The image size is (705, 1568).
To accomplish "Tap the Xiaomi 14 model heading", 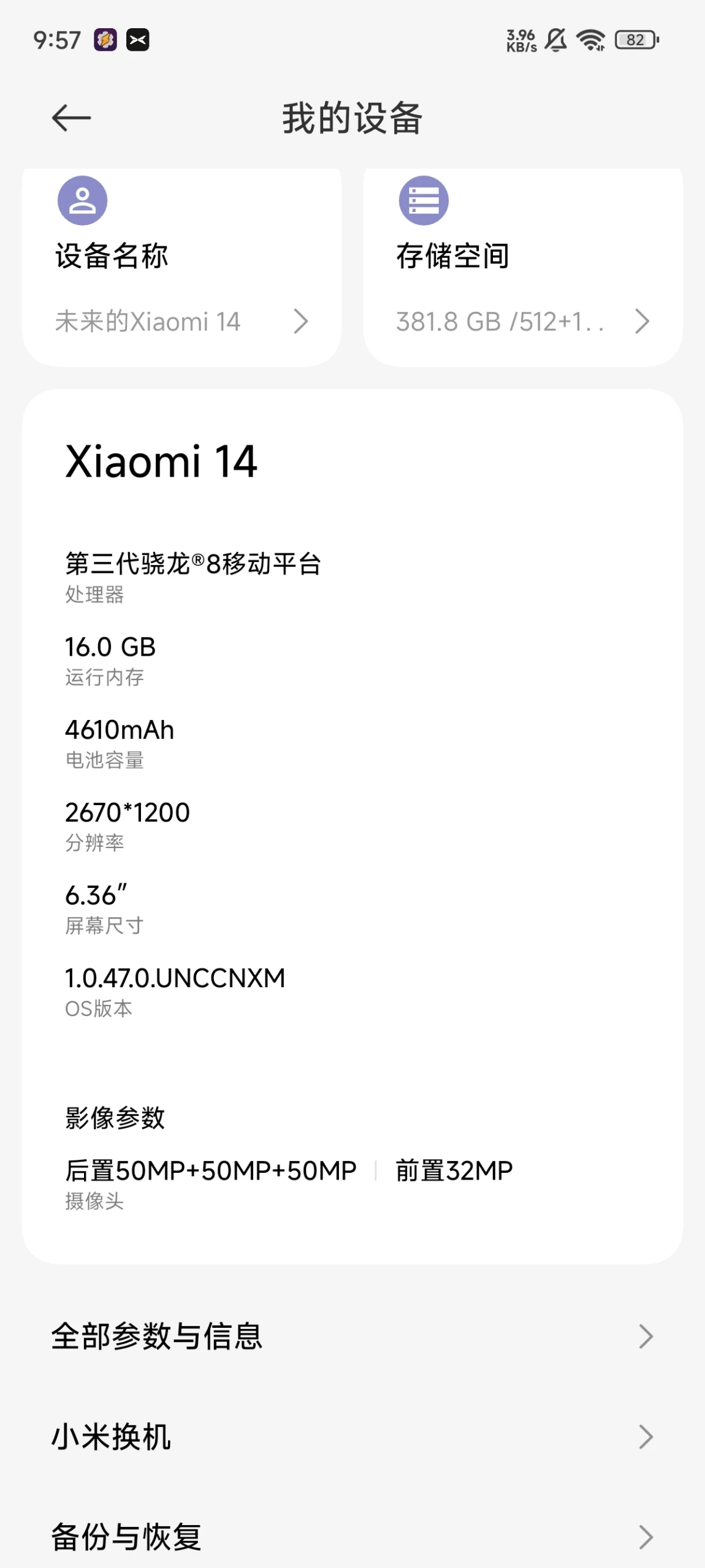I will (x=161, y=461).
